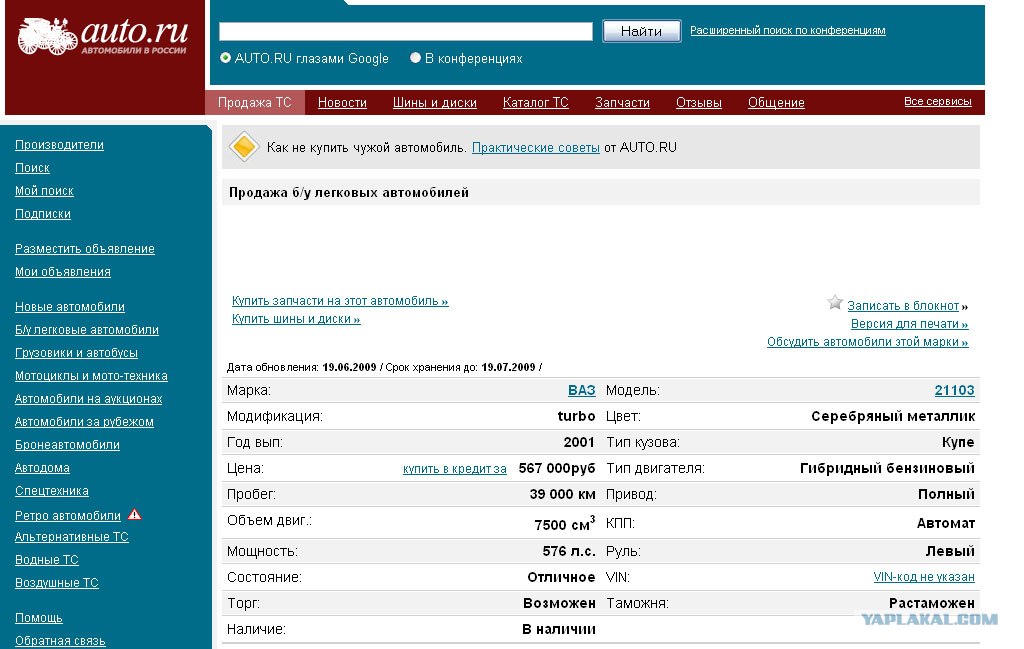The width and height of the screenshot is (1024, 649).
Task: Open Автомобили на аукционах sidebar link
Action: click(89, 398)
